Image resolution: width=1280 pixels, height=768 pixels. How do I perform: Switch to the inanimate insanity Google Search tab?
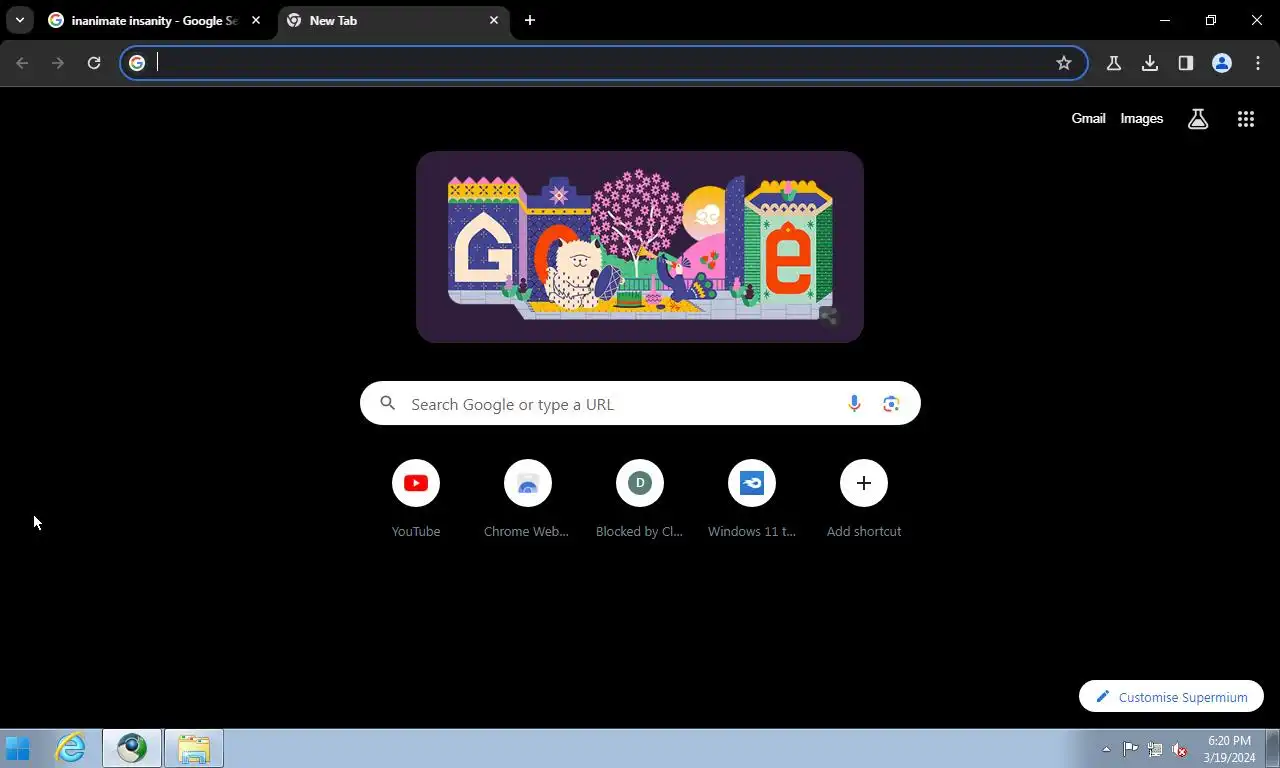click(156, 20)
